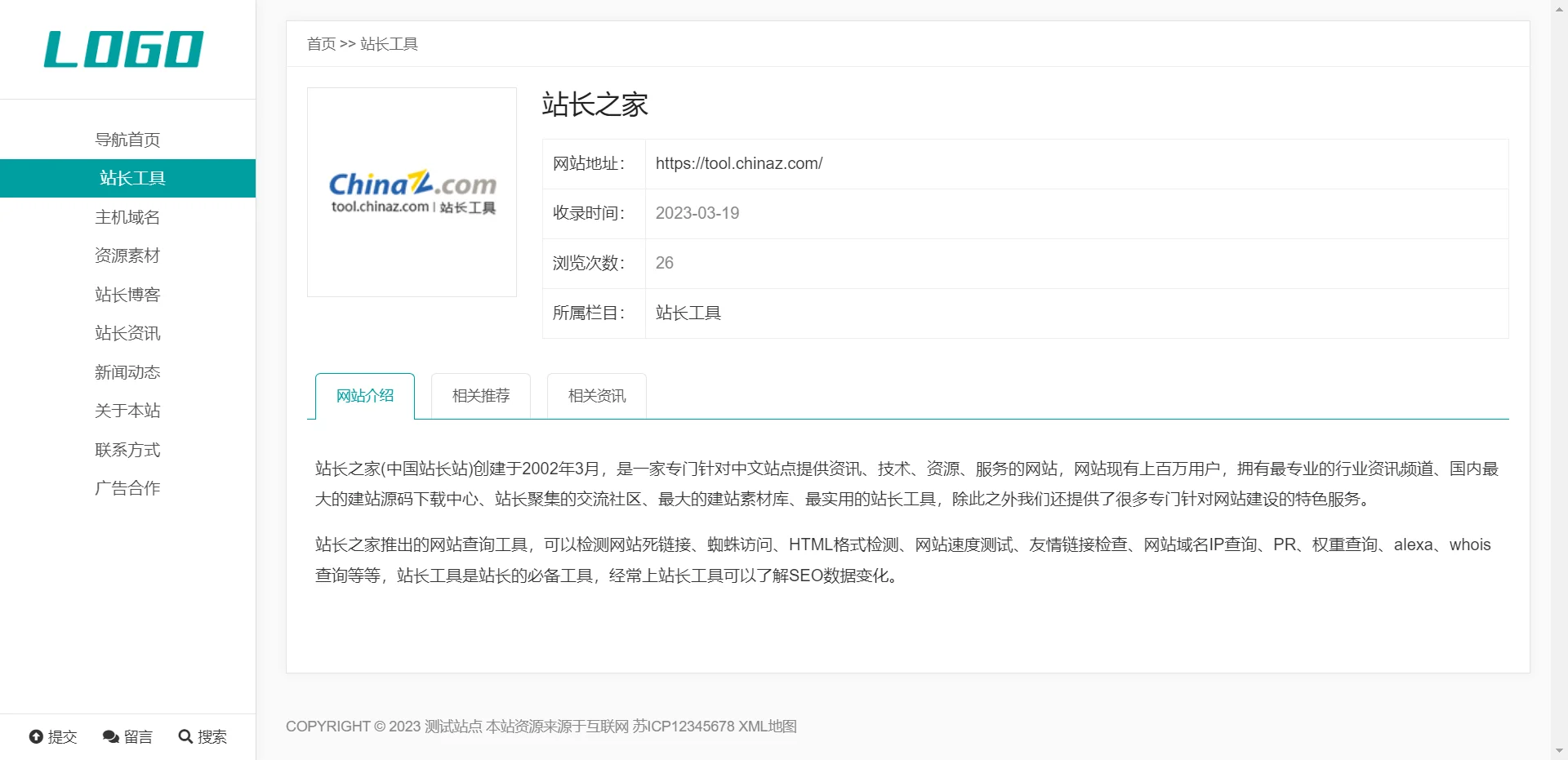
Task: Navigate to 站长博客 section
Action: [127, 295]
